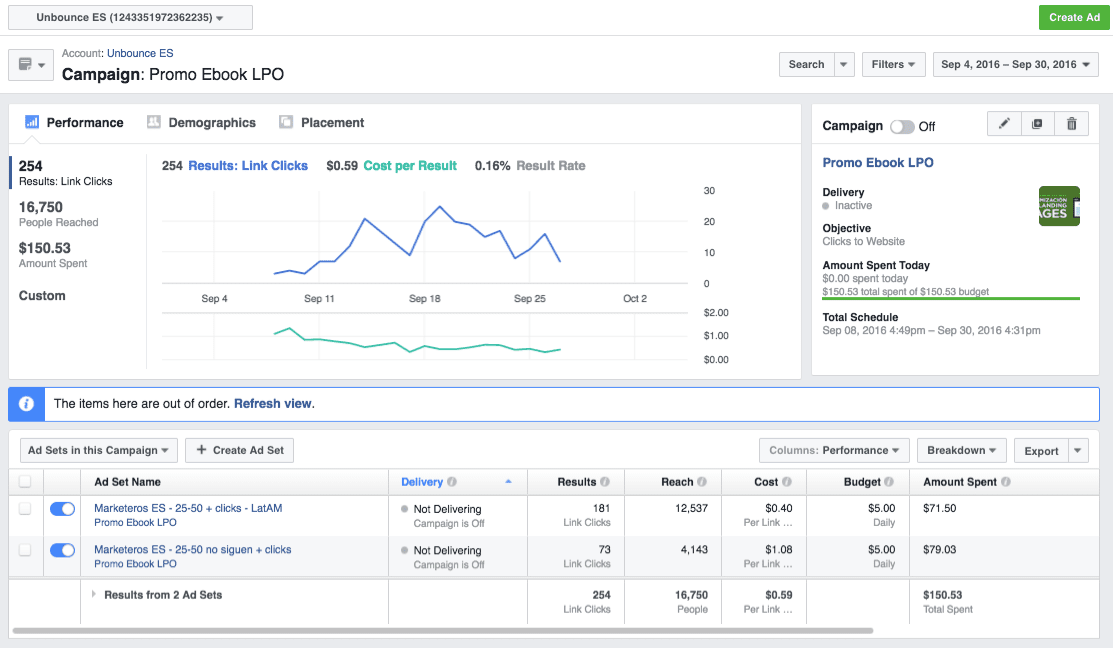Click the $71.50 amount spent cell
The height and width of the screenshot is (648, 1113).
coord(940,508)
